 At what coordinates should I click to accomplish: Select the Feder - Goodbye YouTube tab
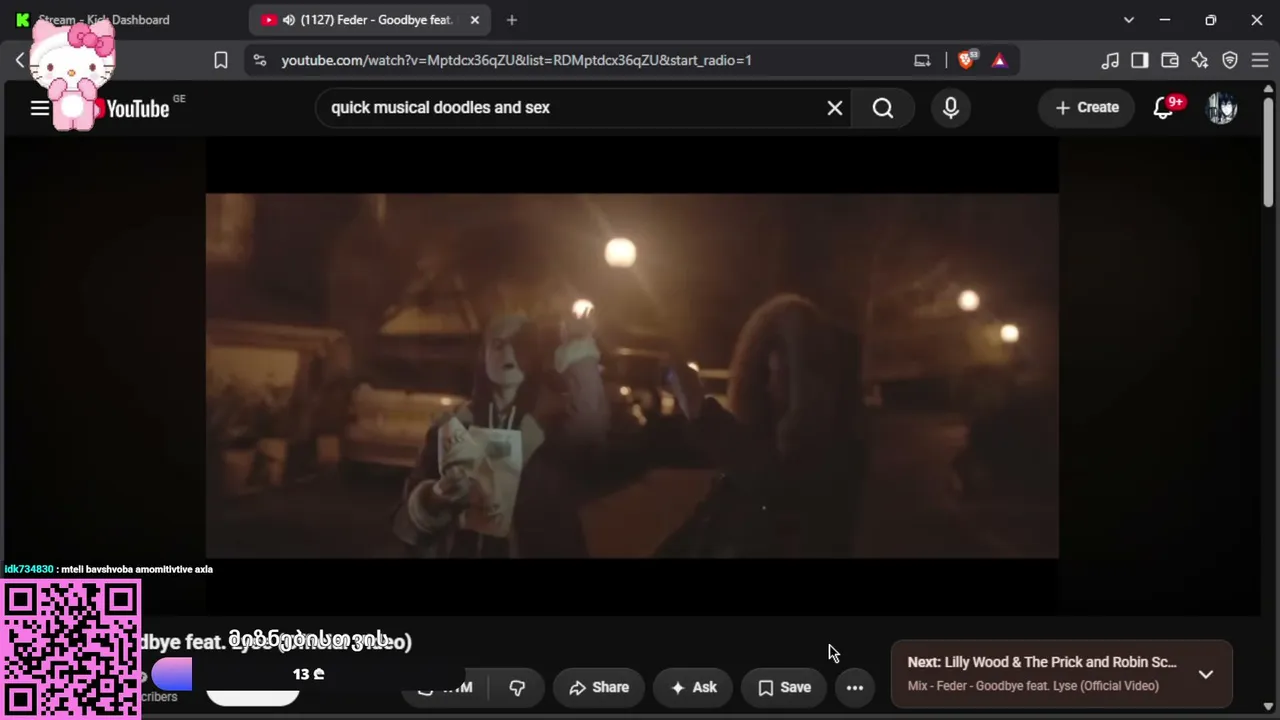(x=370, y=20)
